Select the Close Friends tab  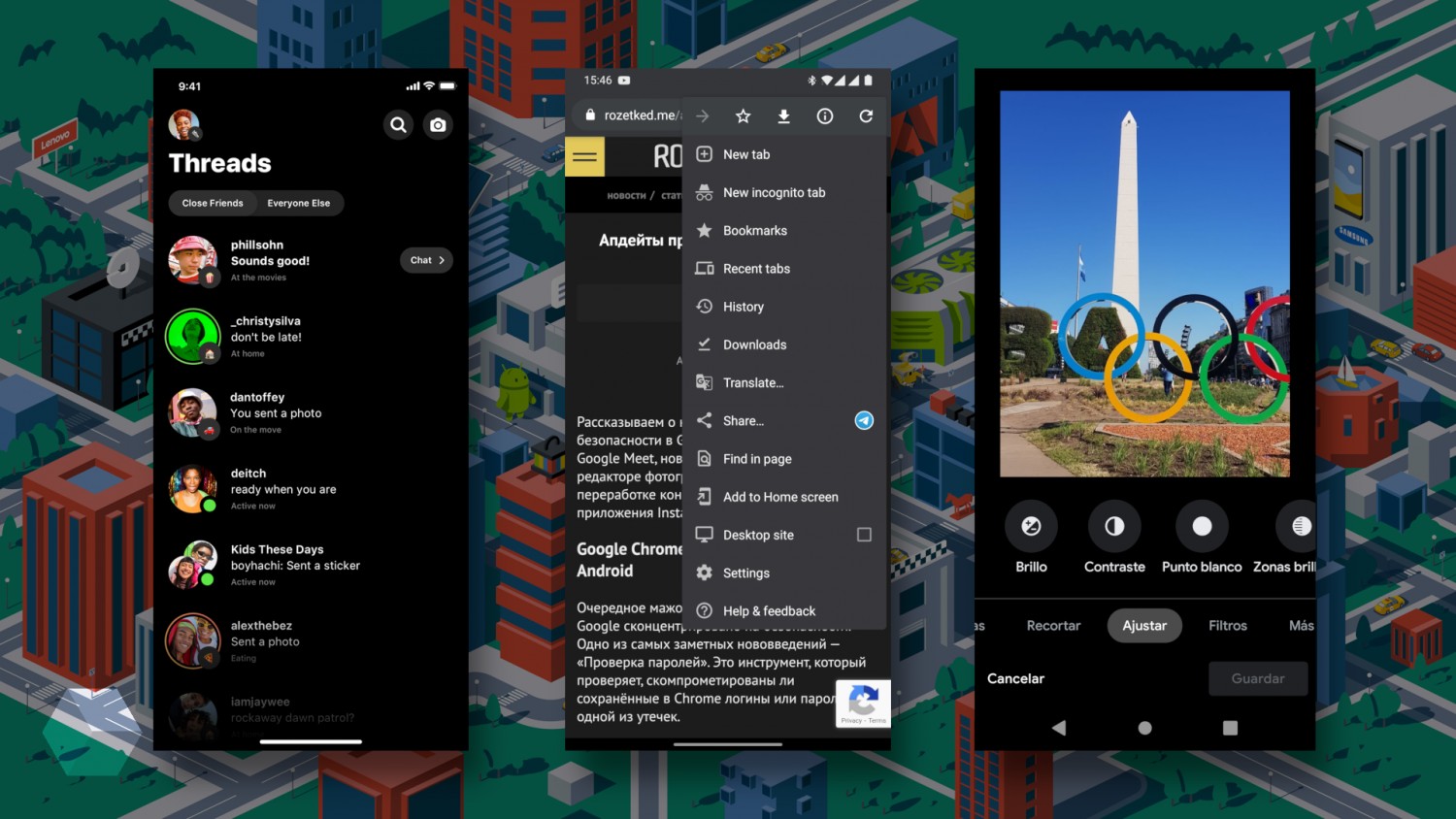click(x=213, y=203)
